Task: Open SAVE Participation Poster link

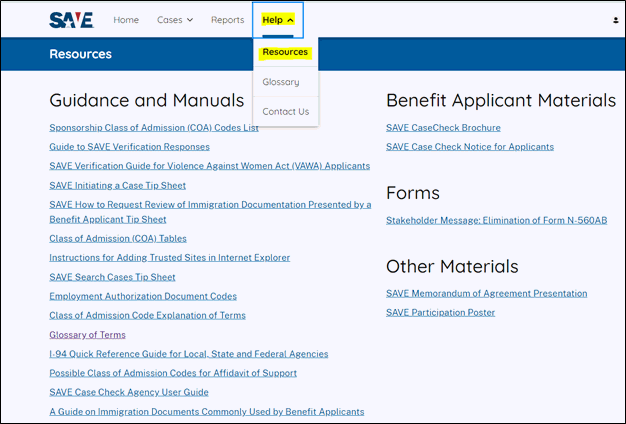Action: (x=440, y=313)
